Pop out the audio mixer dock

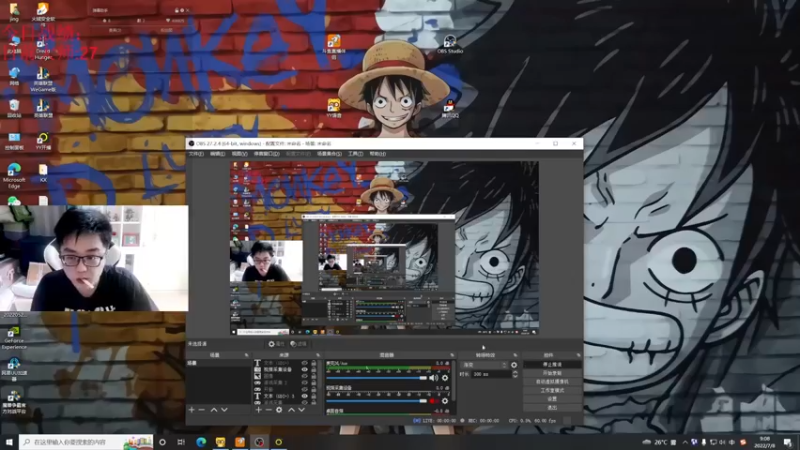coord(452,355)
